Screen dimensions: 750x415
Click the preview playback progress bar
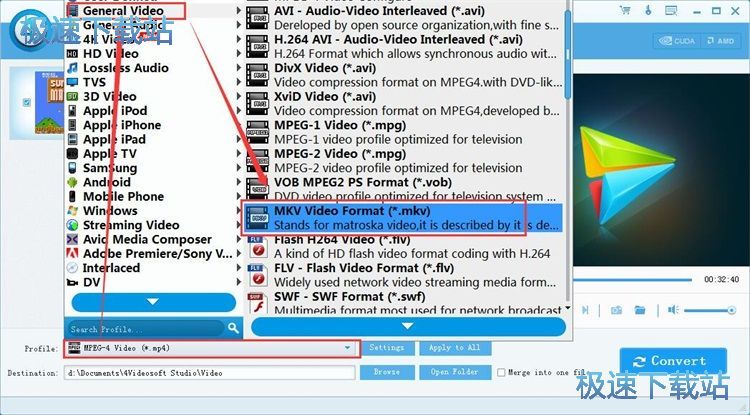coord(632,279)
